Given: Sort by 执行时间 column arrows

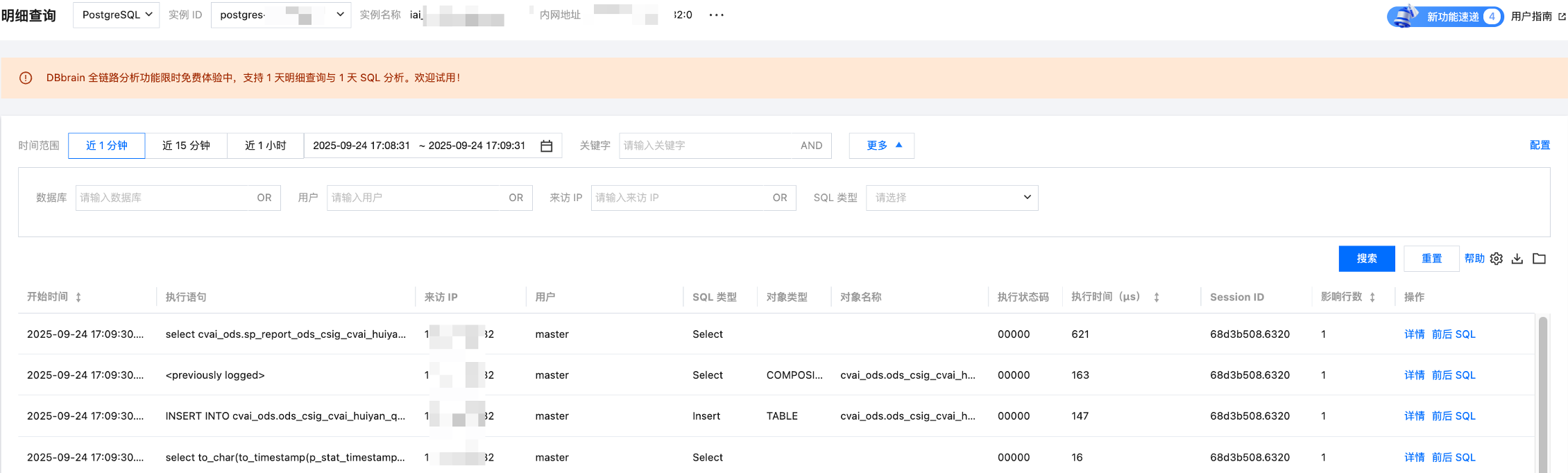Looking at the screenshot, I should point(1157,298).
